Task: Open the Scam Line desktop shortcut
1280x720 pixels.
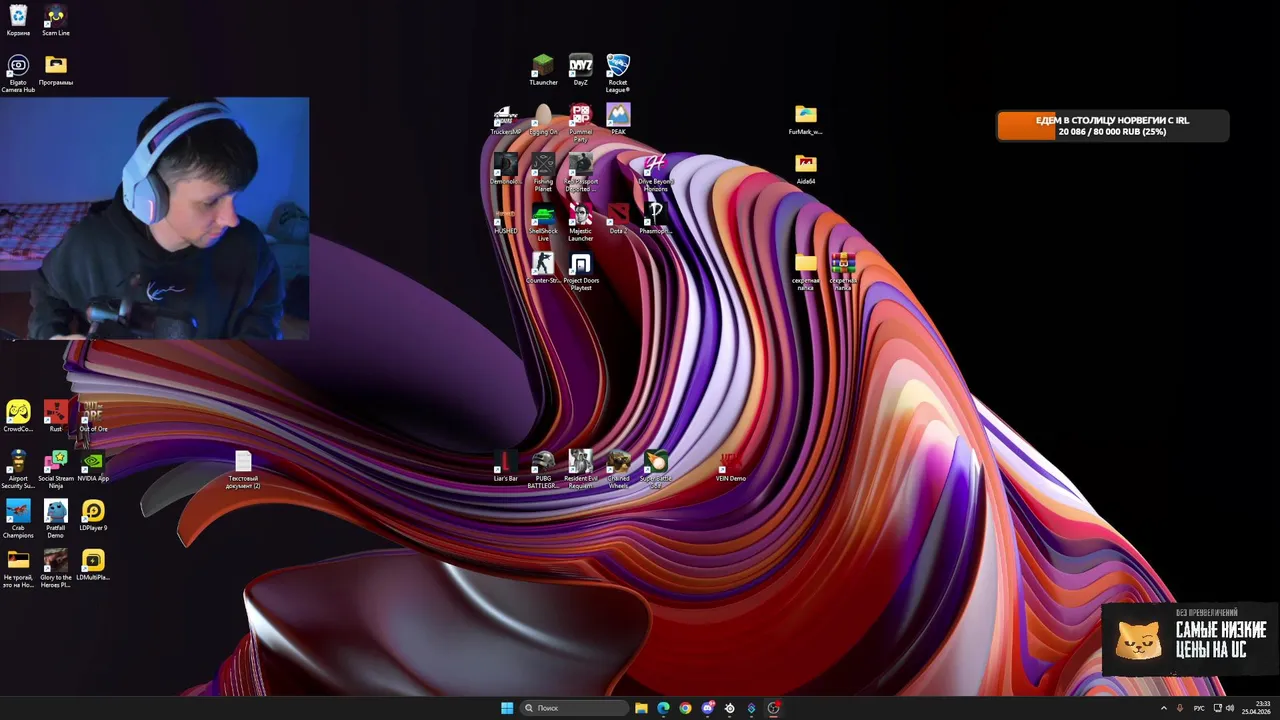Action: pos(56,20)
